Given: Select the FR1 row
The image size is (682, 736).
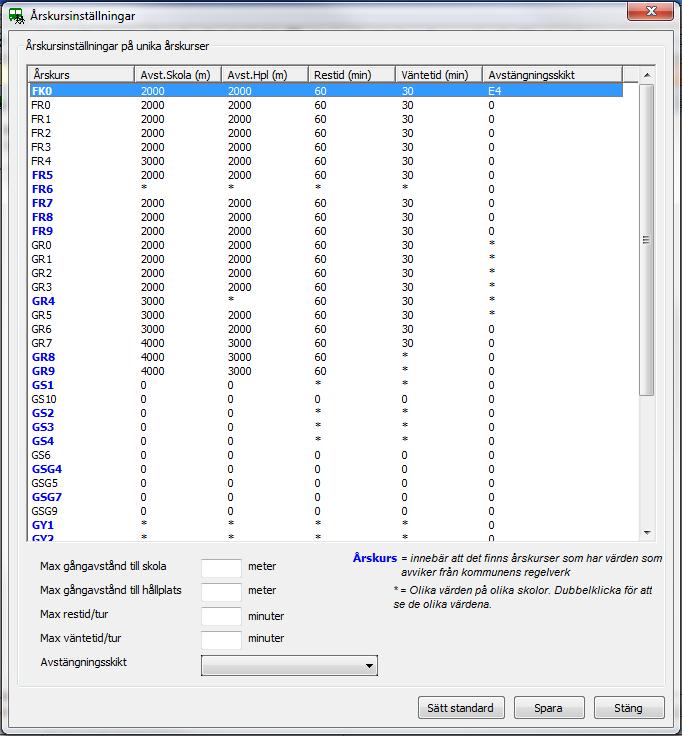Looking at the screenshot, I should coord(326,119).
